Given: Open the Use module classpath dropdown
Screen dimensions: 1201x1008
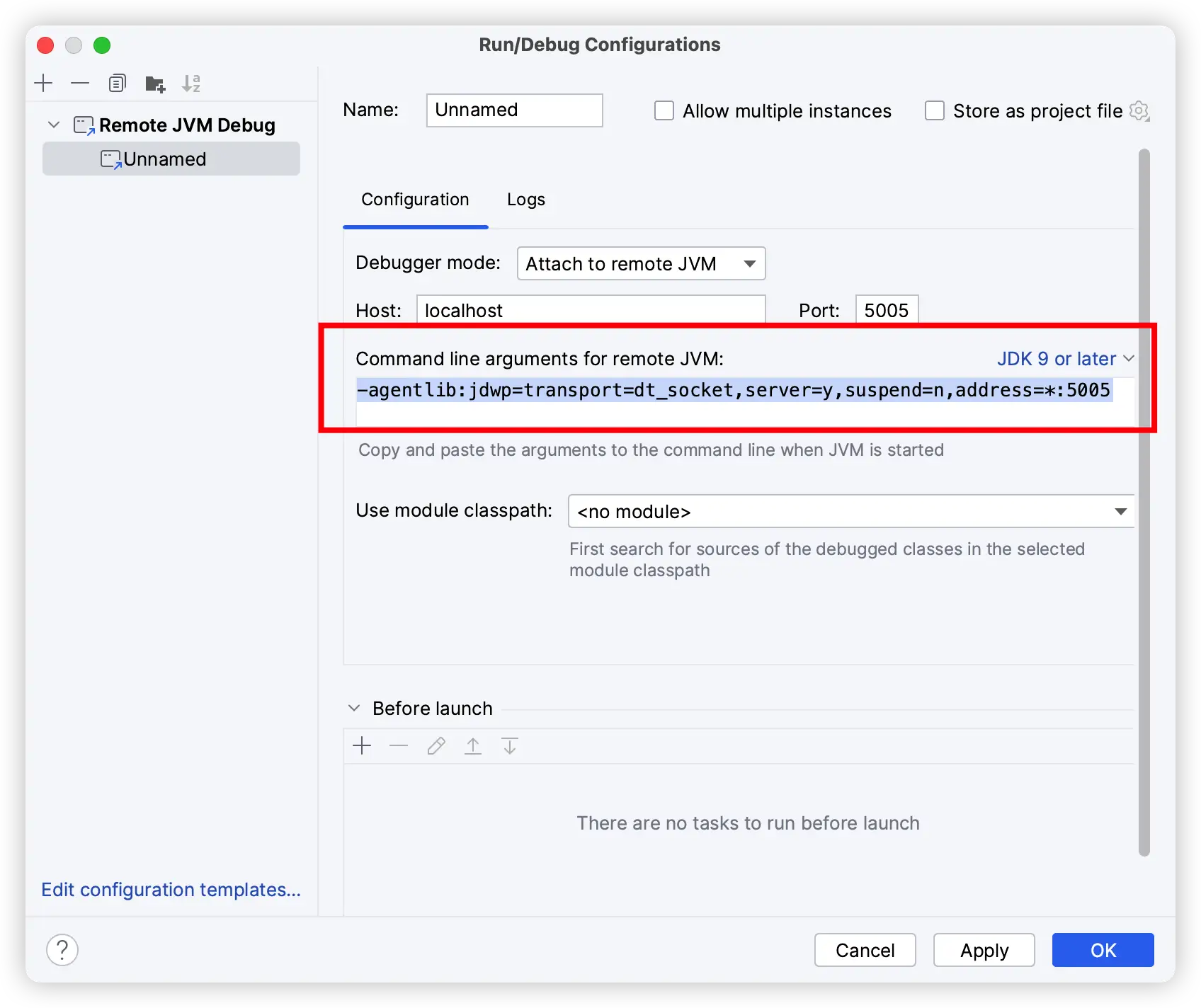Looking at the screenshot, I should (850, 512).
